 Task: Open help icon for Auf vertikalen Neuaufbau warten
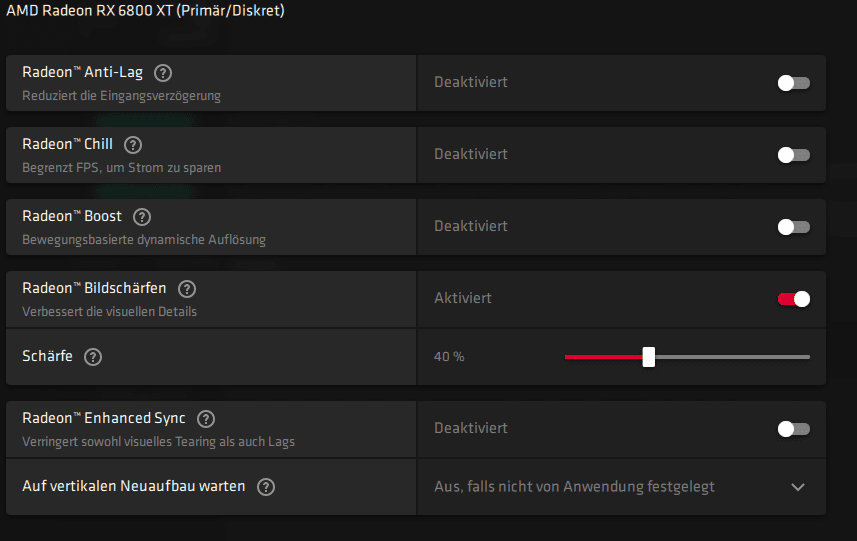(x=266, y=487)
